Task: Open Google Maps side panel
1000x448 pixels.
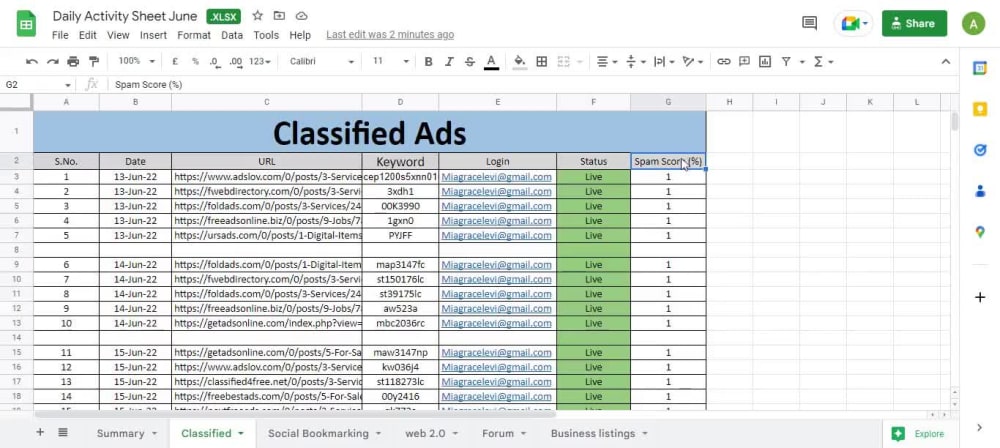Action: (980, 232)
